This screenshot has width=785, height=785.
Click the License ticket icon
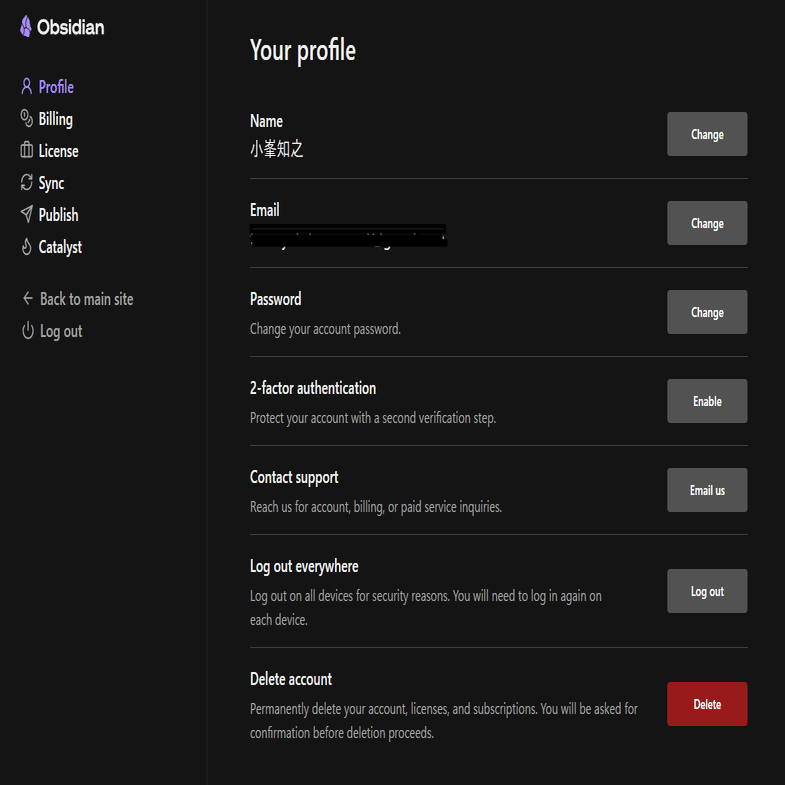[27, 151]
